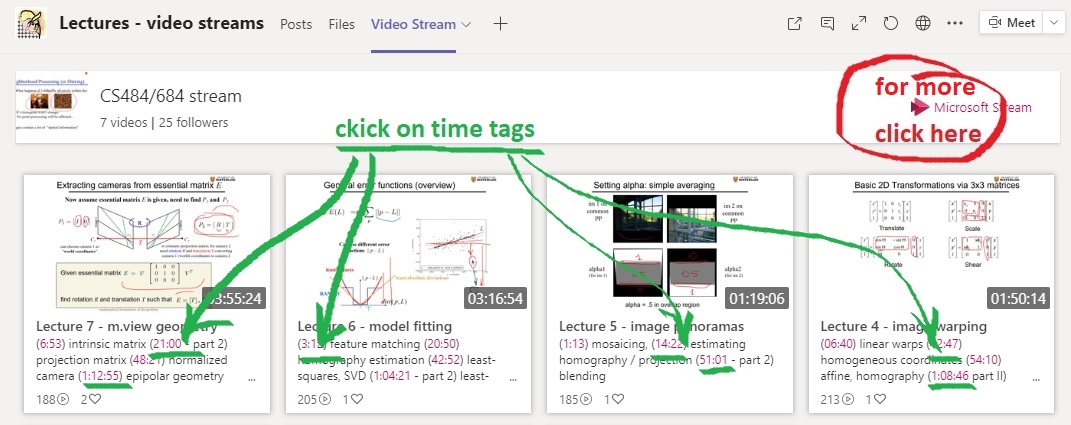Click the Lectures channel avatar
This screenshot has width=1071, height=425.
(x=30, y=23)
